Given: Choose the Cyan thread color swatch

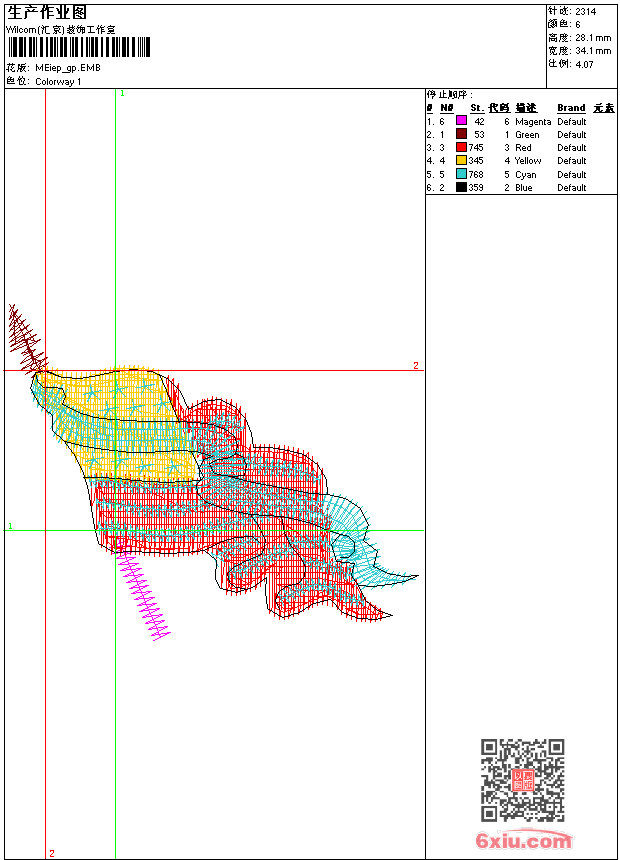Looking at the screenshot, I should click(461, 174).
